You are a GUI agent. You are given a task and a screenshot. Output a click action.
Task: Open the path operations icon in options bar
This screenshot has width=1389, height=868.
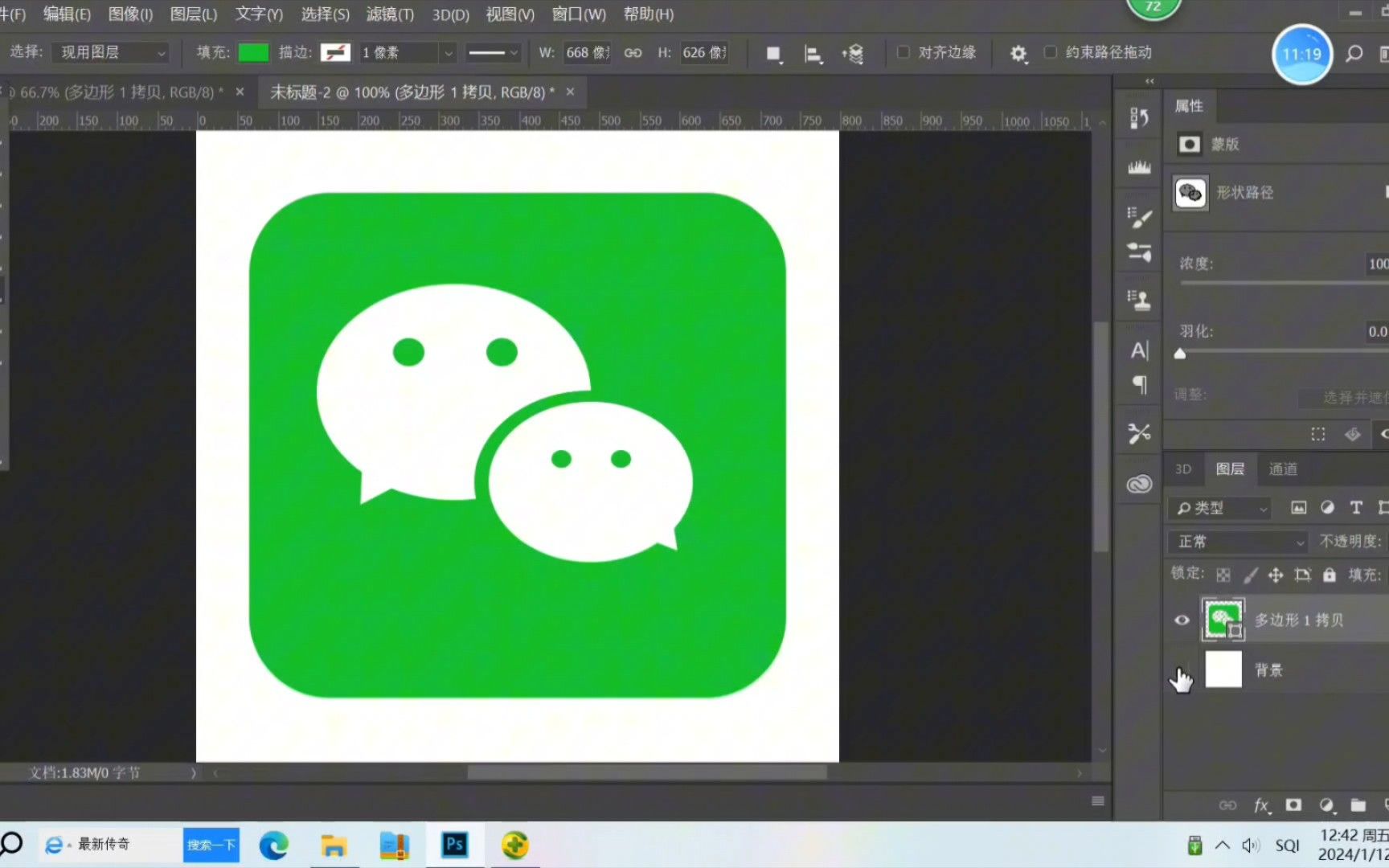pos(773,54)
